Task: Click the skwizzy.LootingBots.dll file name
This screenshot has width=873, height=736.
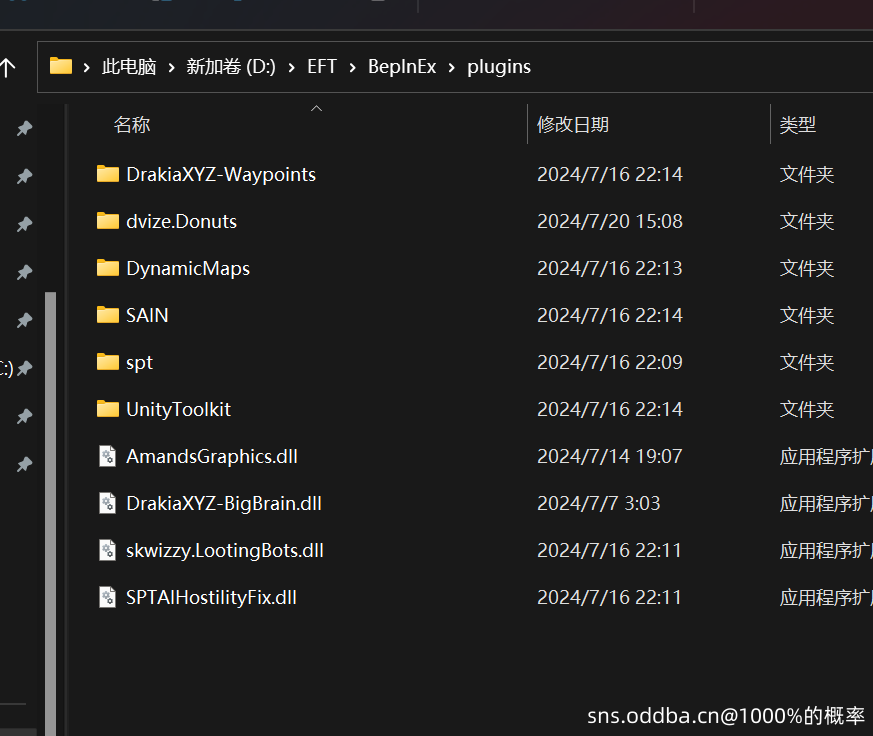Action: pos(225,551)
